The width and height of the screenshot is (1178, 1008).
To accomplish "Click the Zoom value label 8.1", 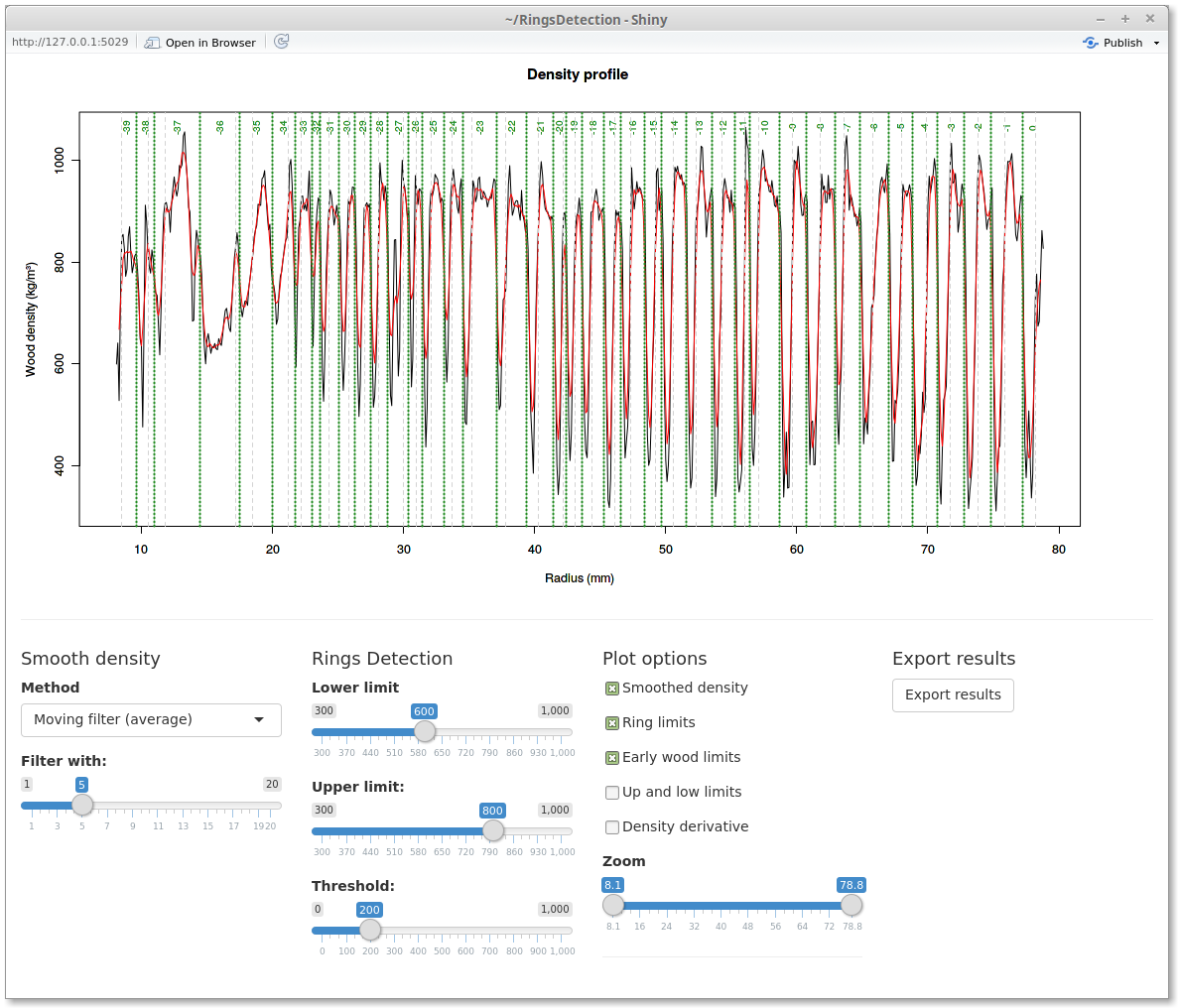I will tap(613, 885).
